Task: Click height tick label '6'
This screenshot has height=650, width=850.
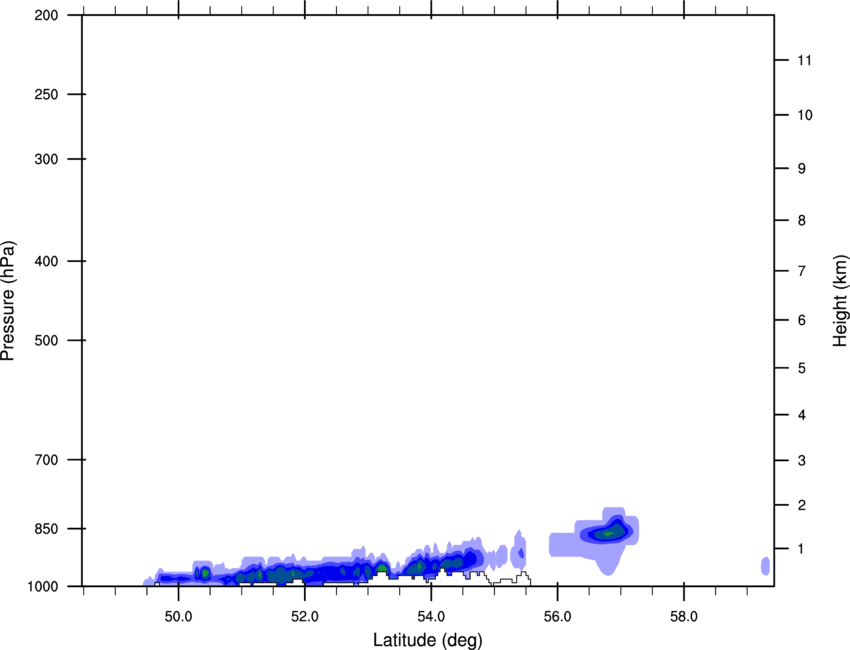Action: [802, 320]
